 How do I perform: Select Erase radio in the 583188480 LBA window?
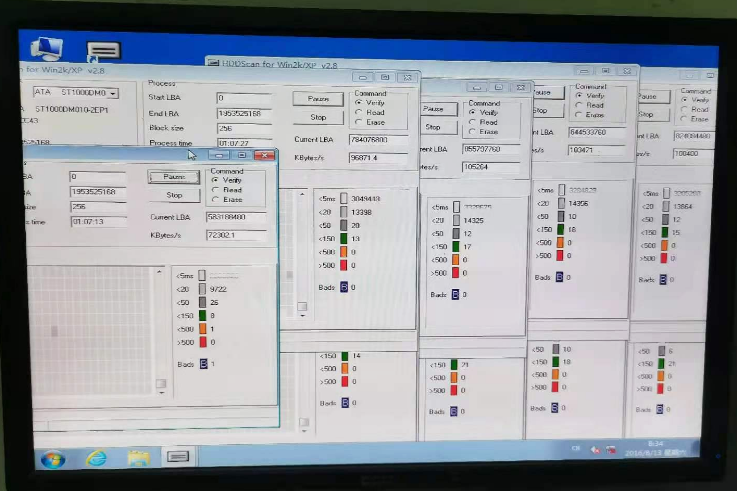215,200
